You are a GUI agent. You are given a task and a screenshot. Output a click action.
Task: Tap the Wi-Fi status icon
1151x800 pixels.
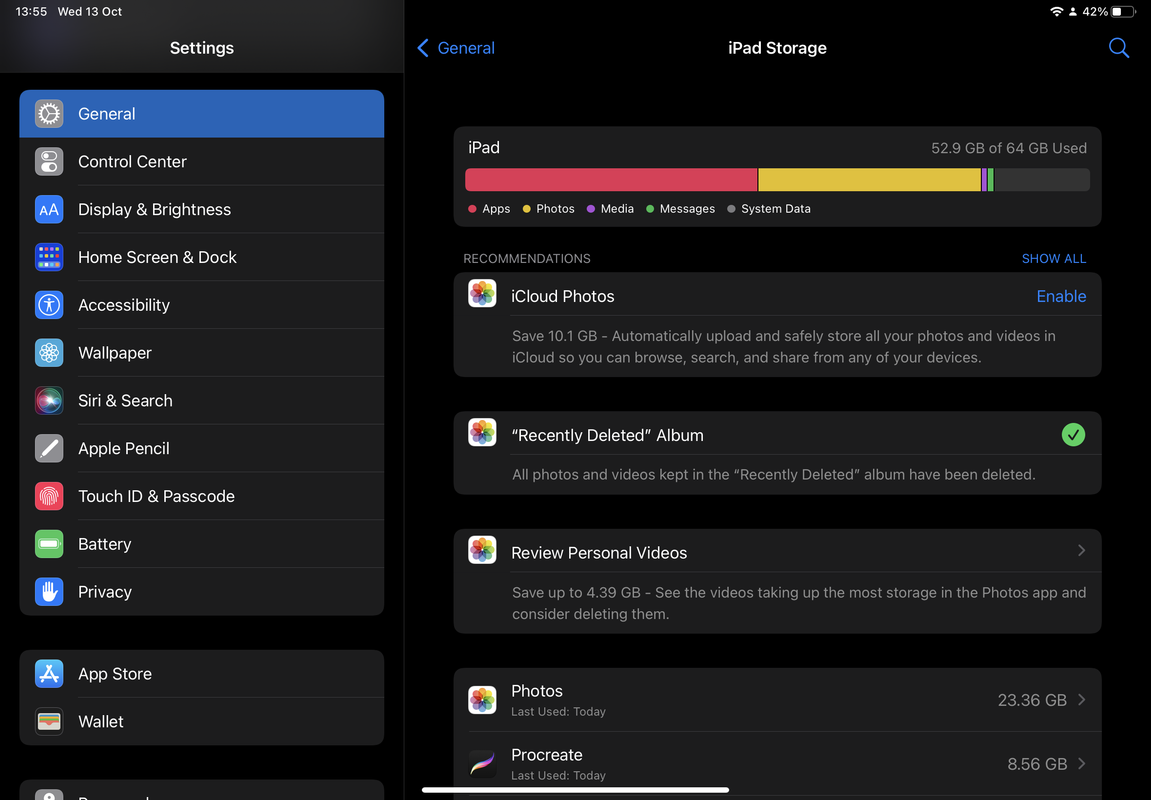tap(1056, 12)
